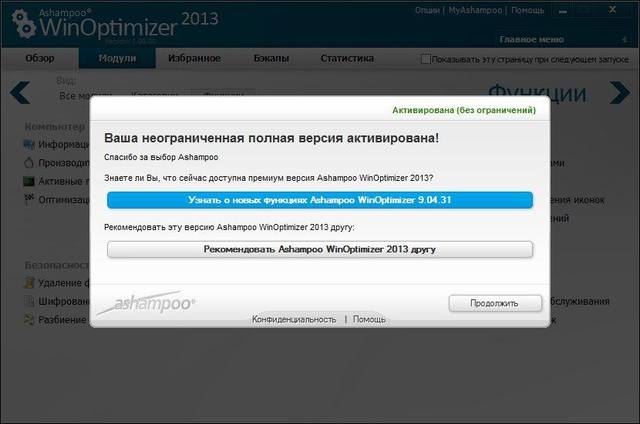Image resolution: width=640 pixels, height=424 pixels.
Task: Collapse the main menu arrow icon
Action: (624, 40)
